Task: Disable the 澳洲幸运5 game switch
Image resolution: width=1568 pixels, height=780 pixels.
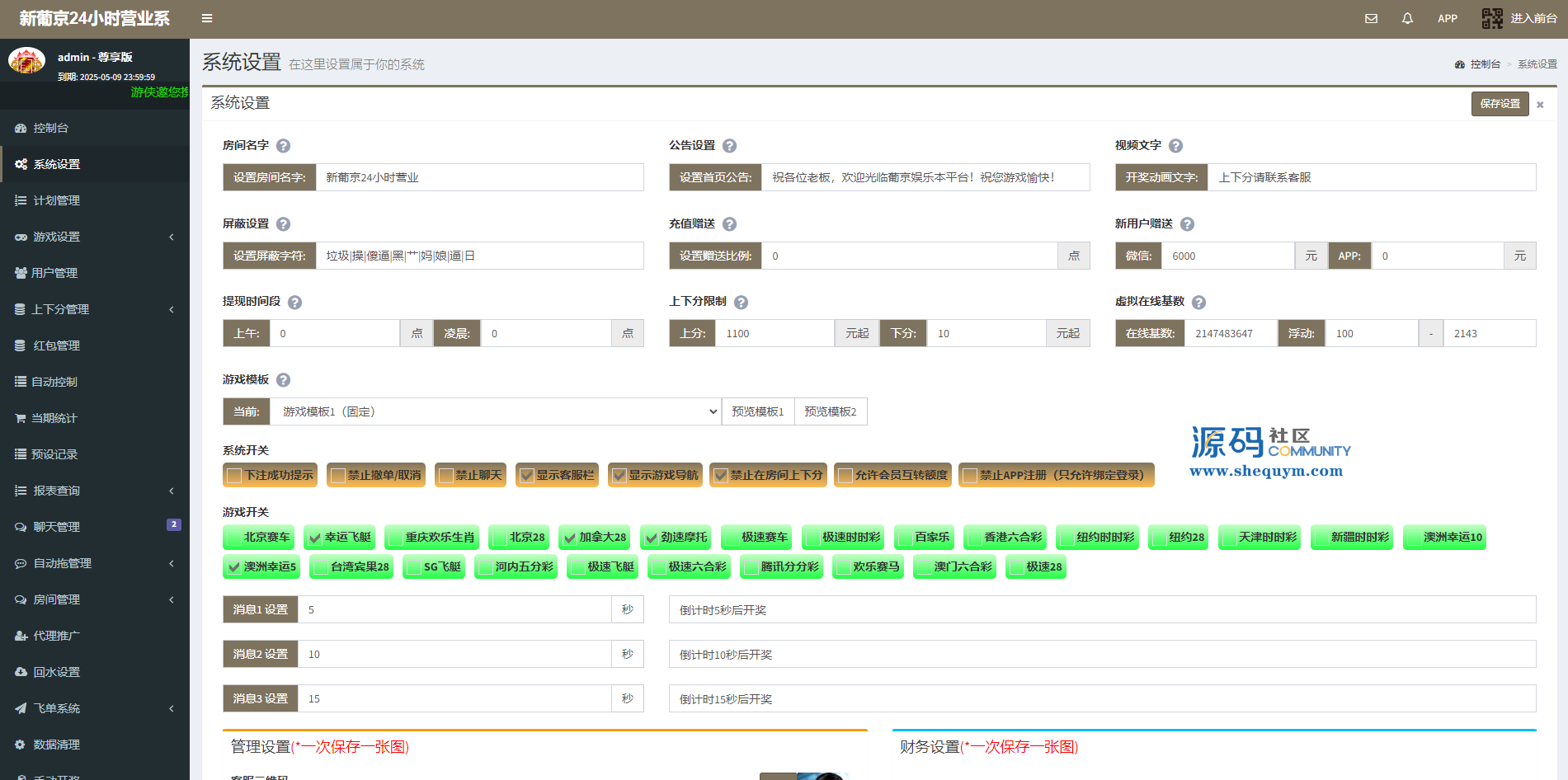Action: [x=234, y=567]
